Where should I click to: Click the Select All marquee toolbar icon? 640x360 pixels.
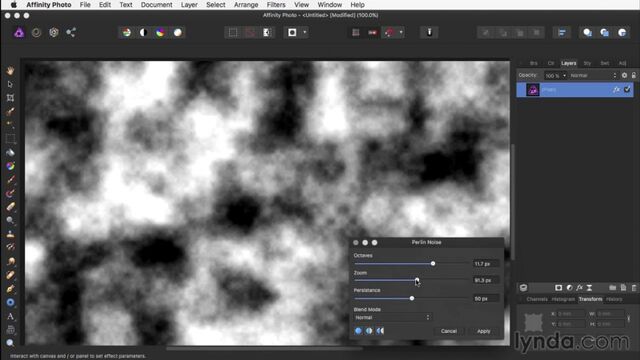(233, 33)
